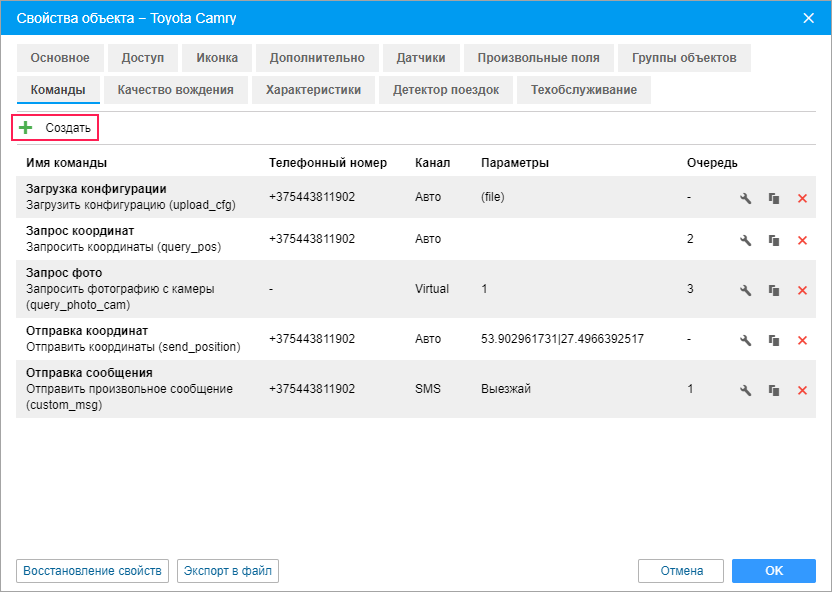Click Экспорт в файл button

228,571
